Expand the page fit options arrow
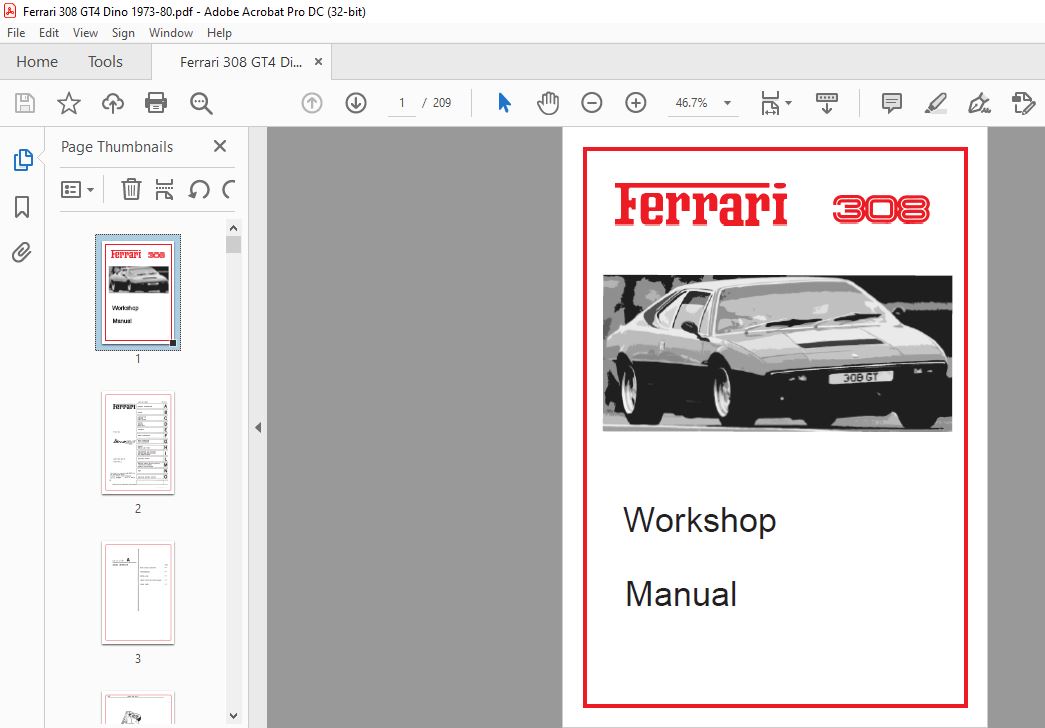 click(x=789, y=103)
